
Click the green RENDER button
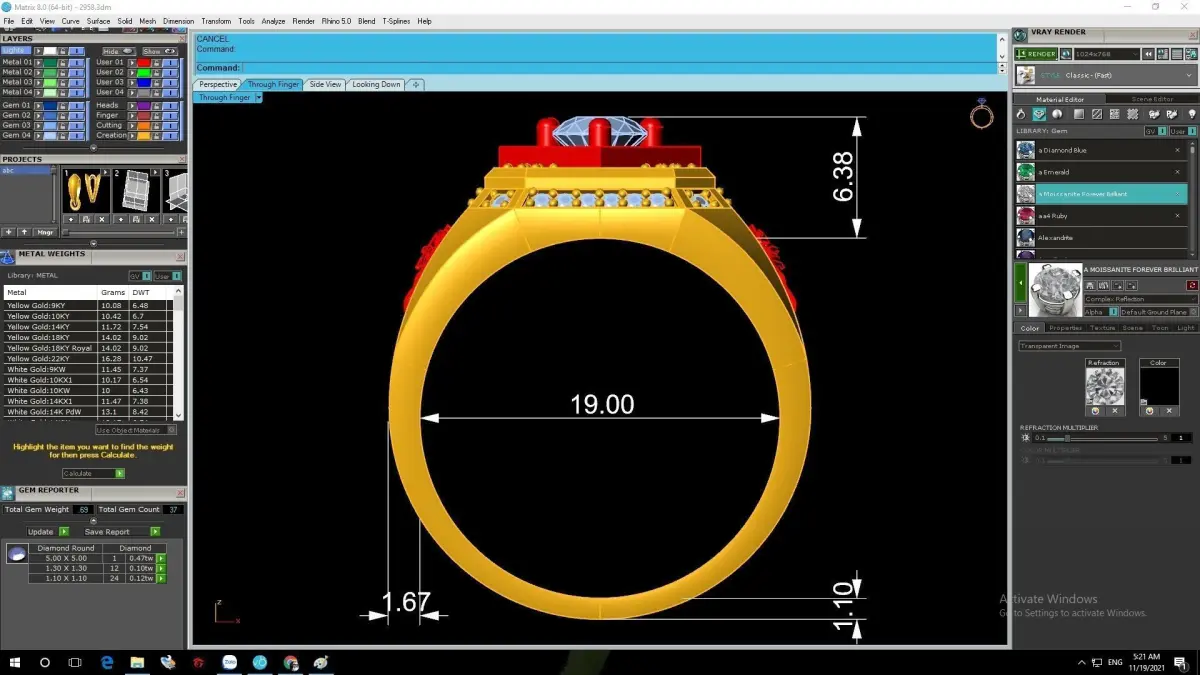[x=1036, y=54]
